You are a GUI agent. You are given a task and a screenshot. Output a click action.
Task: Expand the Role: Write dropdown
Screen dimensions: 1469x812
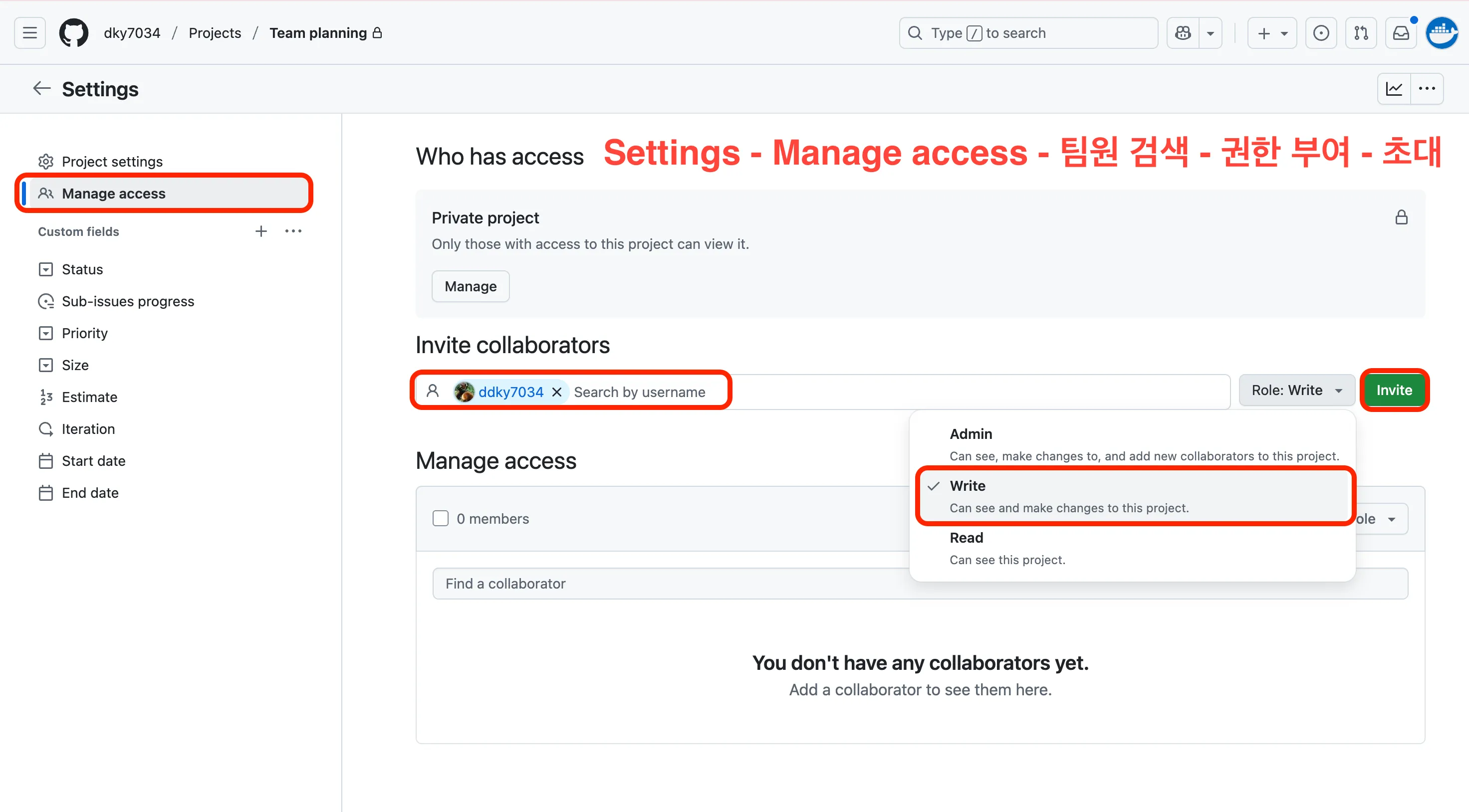(x=1296, y=390)
